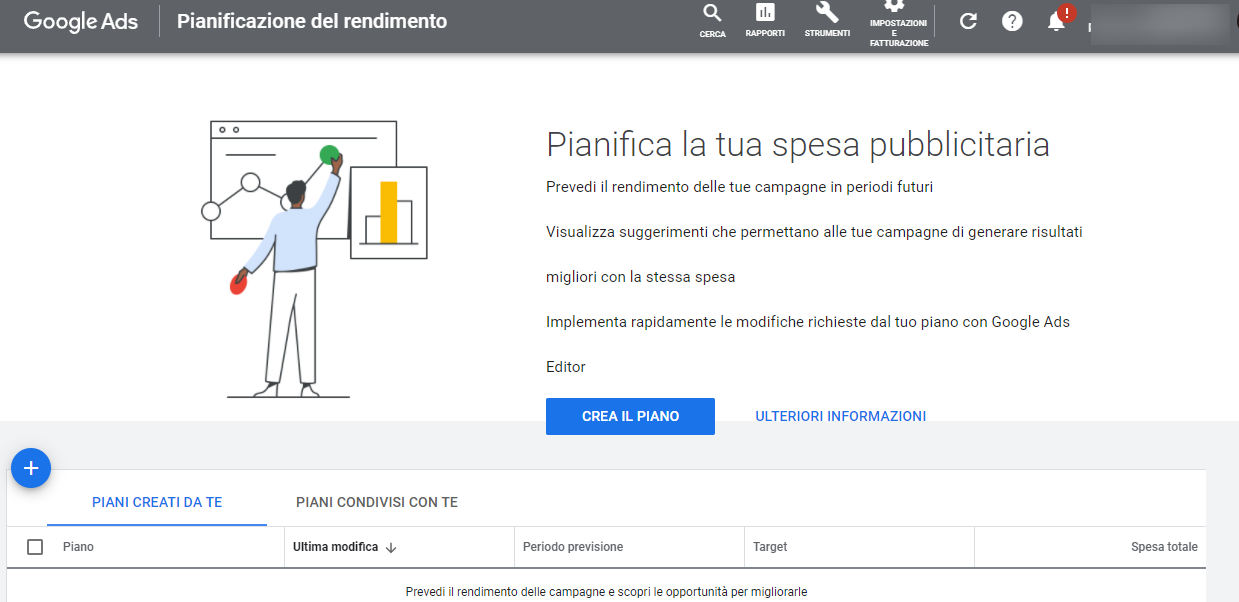Image resolution: width=1239 pixels, height=602 pixels.
Task: Click the Periodo previsione column header
Action: click(570, 547)
